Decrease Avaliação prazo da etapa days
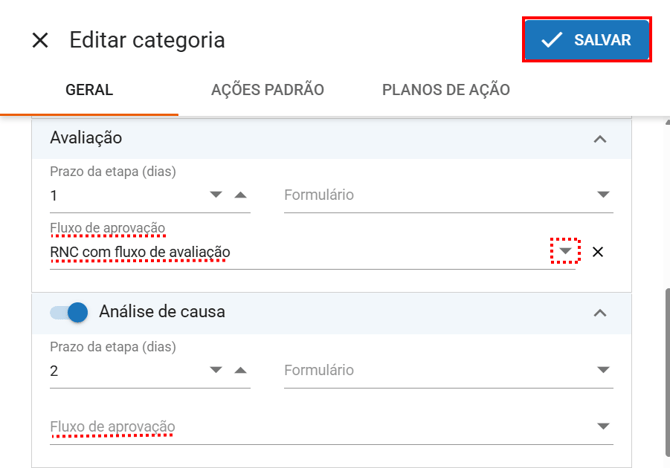This screenshot has width=670, height=468. pos(216,195)
